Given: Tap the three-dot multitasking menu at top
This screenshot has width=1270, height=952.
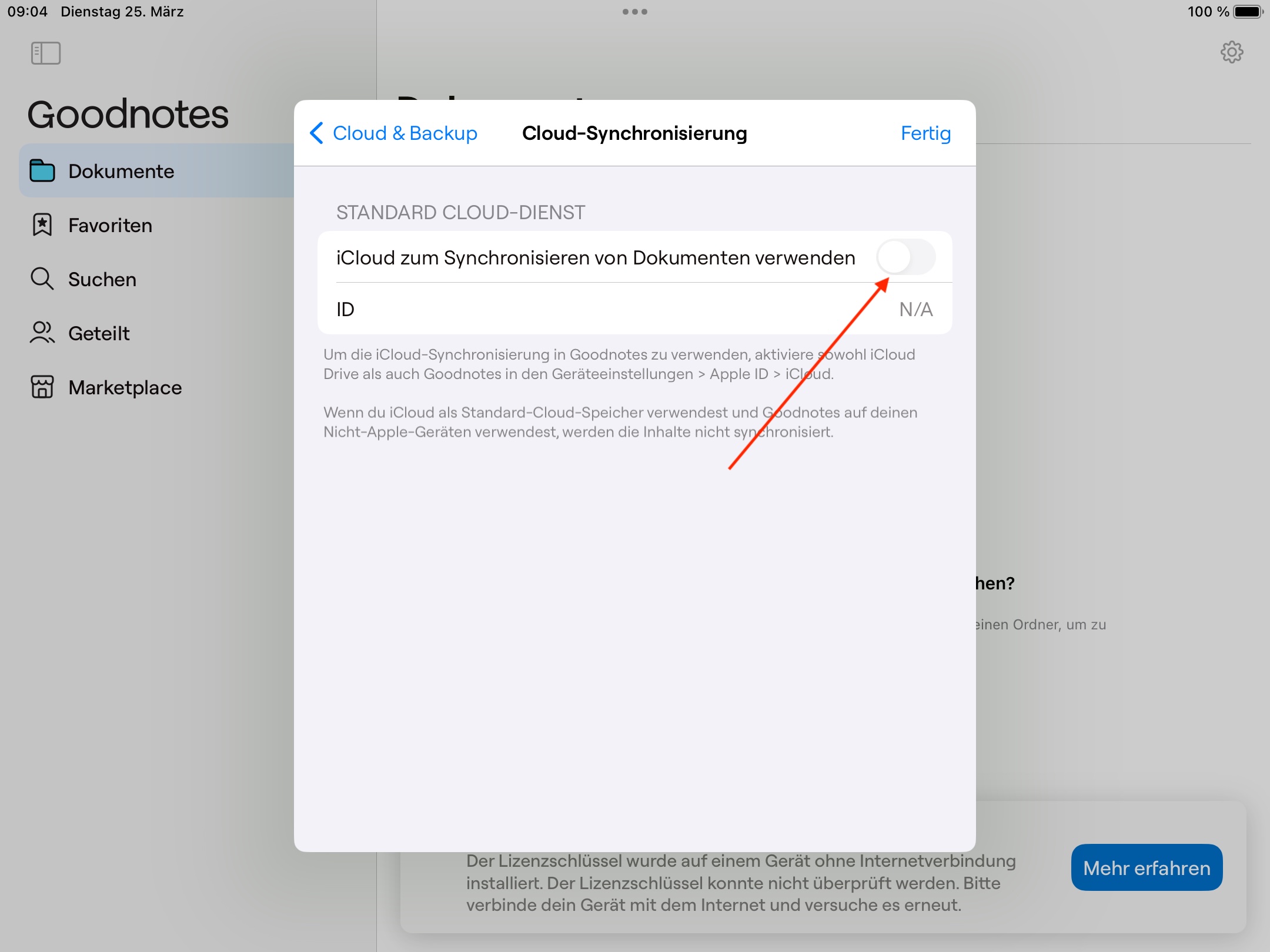Looking at the screenshot, I should 635,12.
